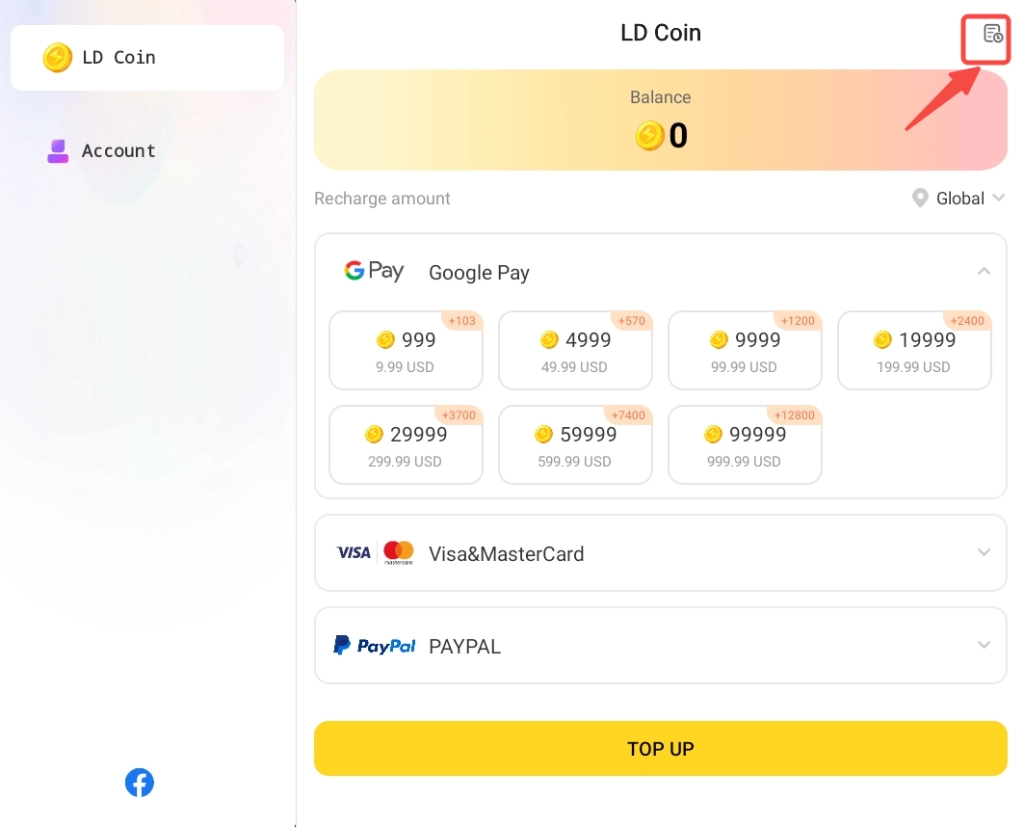This screenshot has width=1024, height=827.
Task: Choose the 19999 coins 199.99 USD option
Action: [914, 351]
